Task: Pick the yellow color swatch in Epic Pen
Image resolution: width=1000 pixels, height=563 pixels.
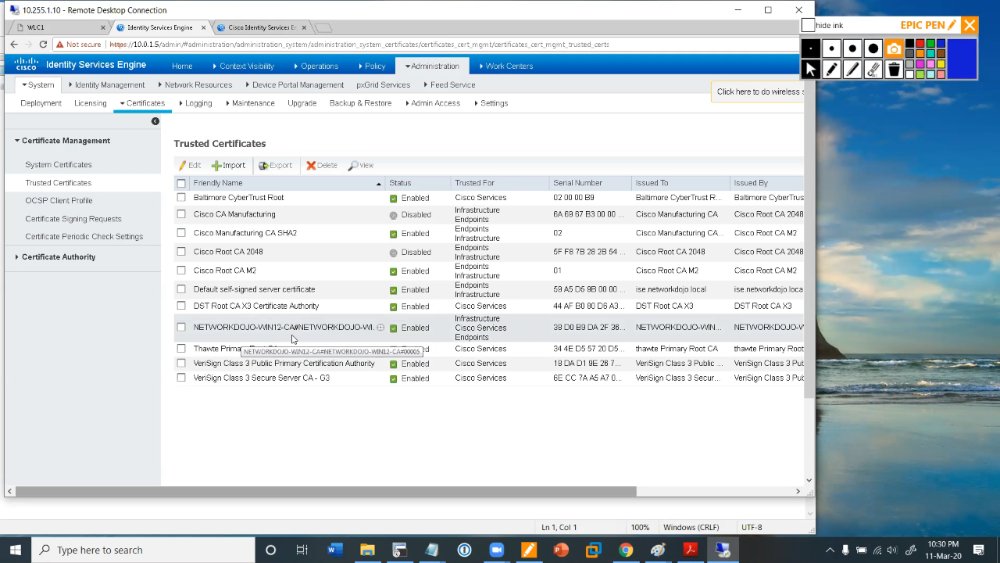Action: click(x=941, y=64)
